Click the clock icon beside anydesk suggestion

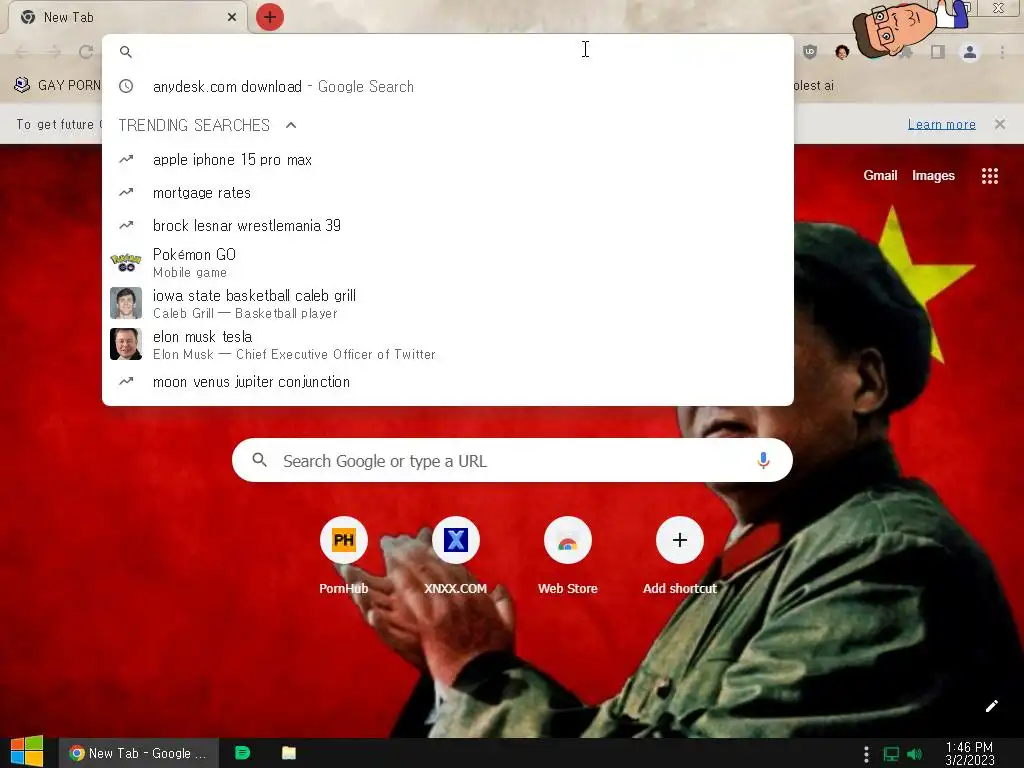pyautogui.click(x=126, y=86)
